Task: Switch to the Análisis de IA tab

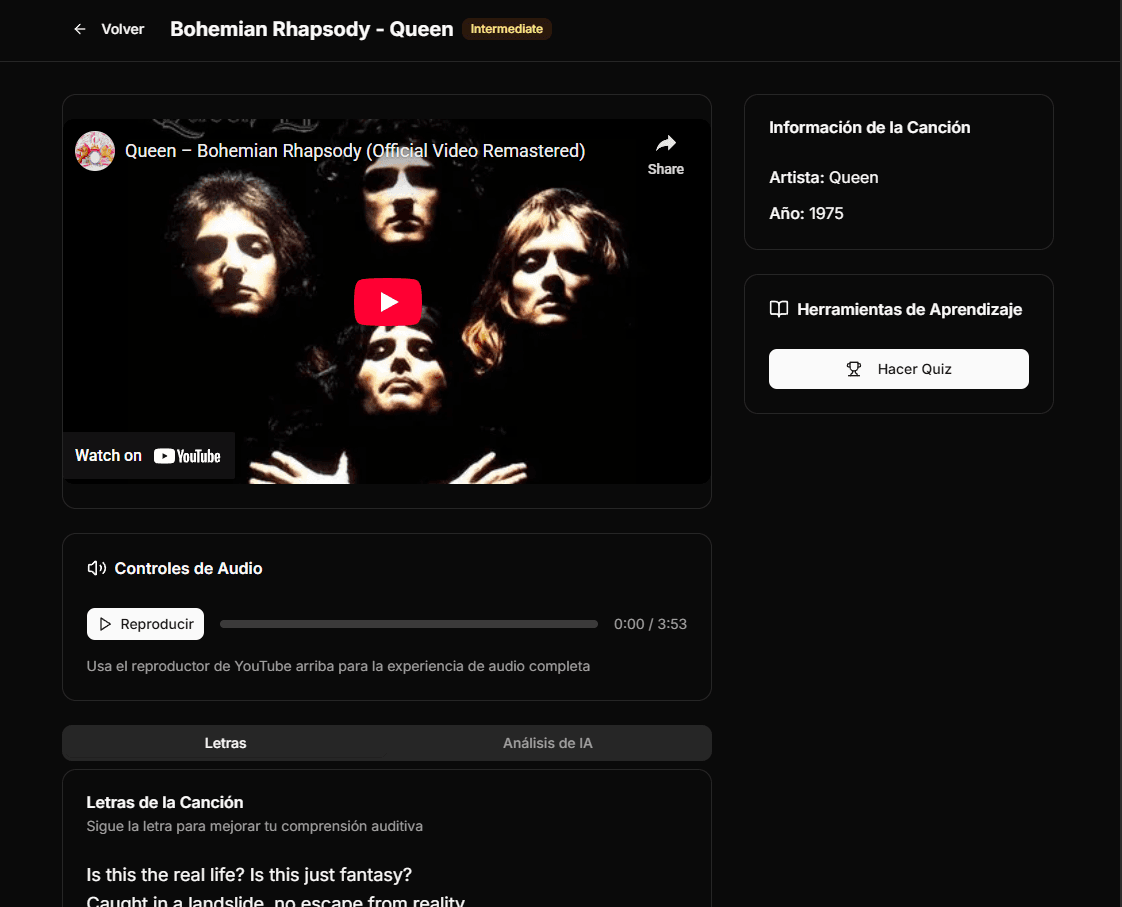Action: [x=547, y=743]
